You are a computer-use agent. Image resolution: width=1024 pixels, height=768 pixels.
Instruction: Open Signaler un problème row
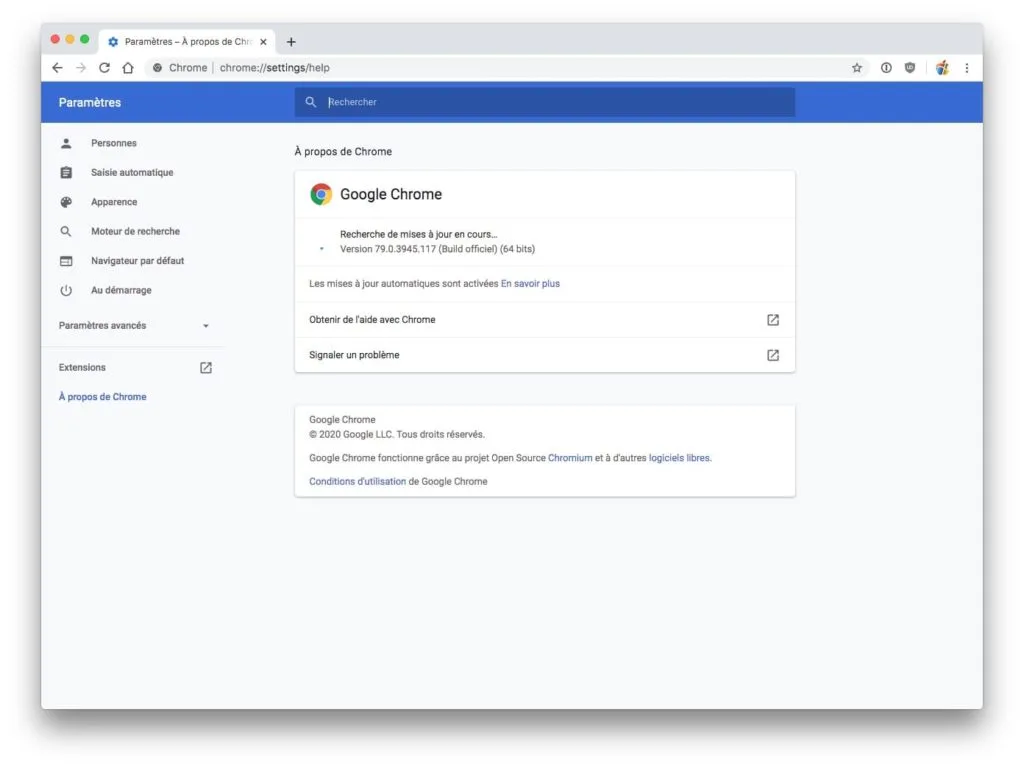pyautogui.click(x=545, y=355)
